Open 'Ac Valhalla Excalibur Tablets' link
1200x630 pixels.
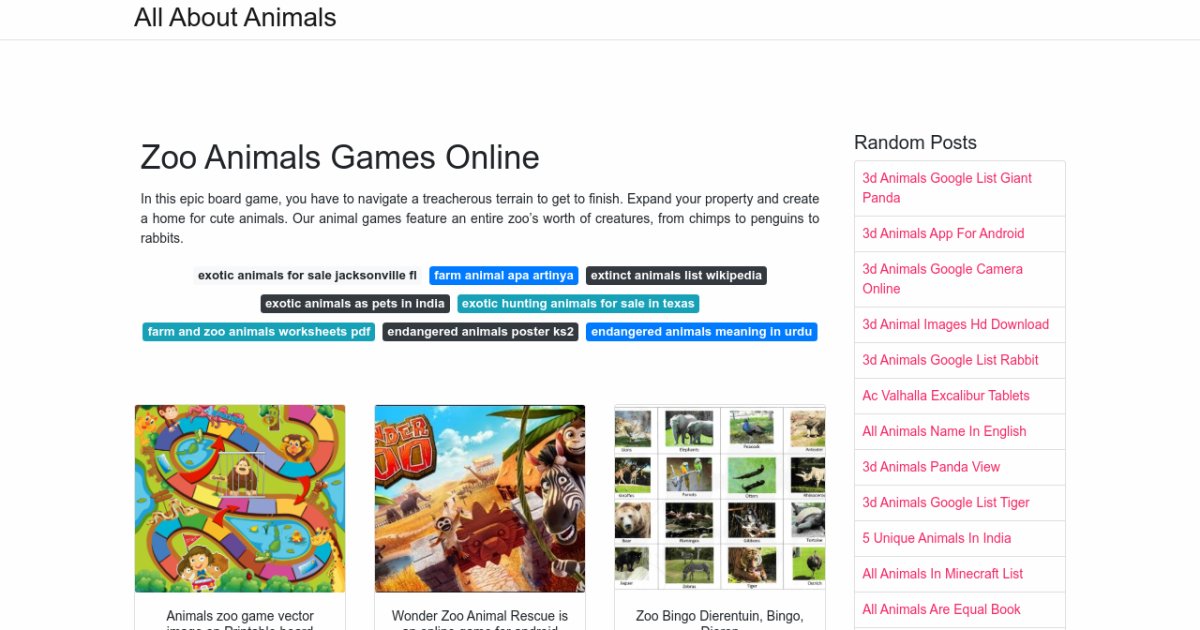tap(946, 395)
